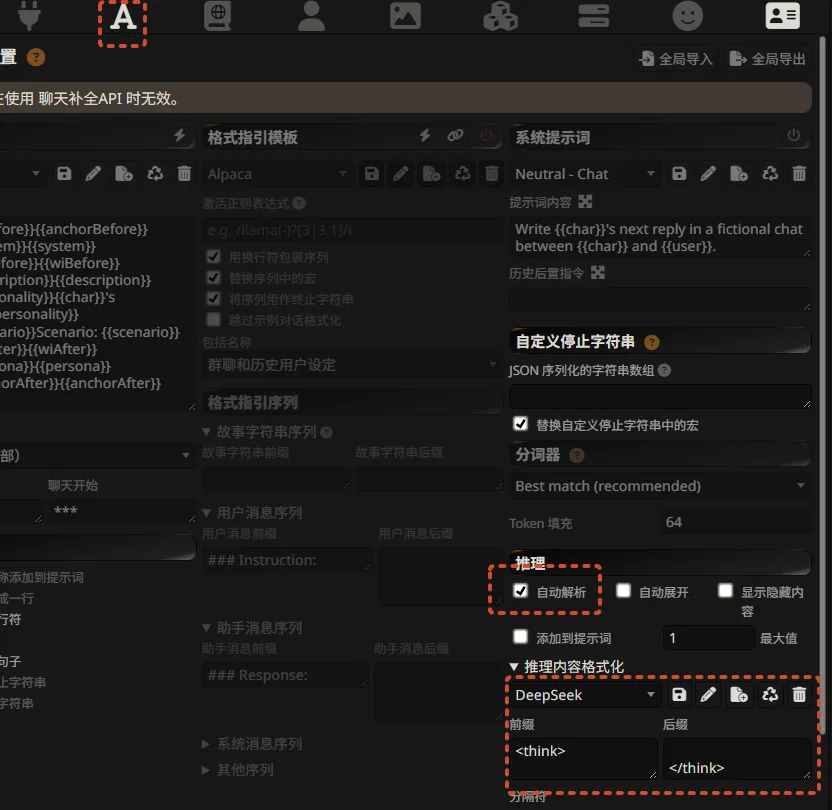Open the Neutral - Chat dropdown
This screenshot has height=810, width=832.
585,174
